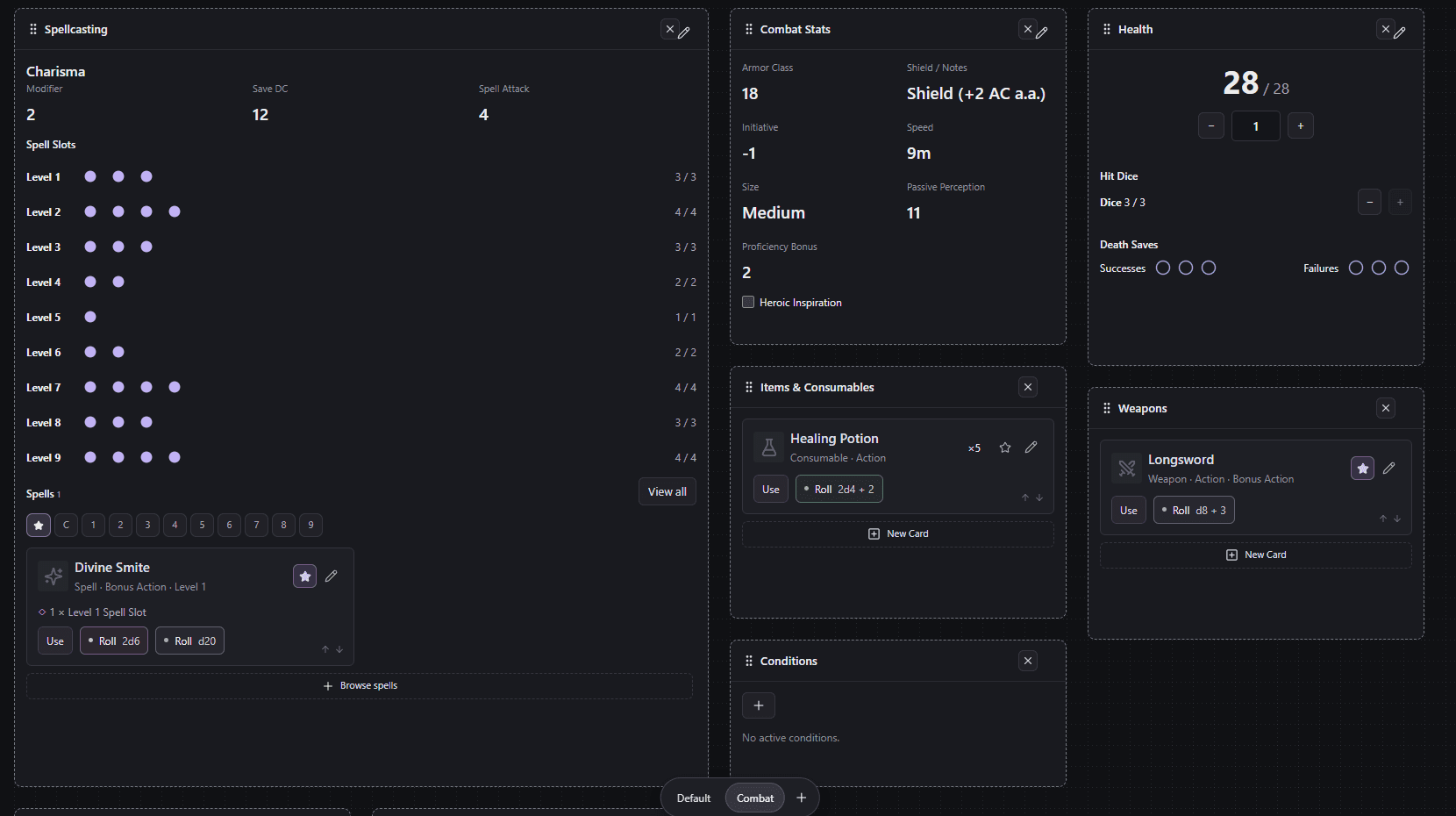The width and height of the screenshot is (1456, 816).
Task: Move Longsword card down
Action: (1397, 519)
